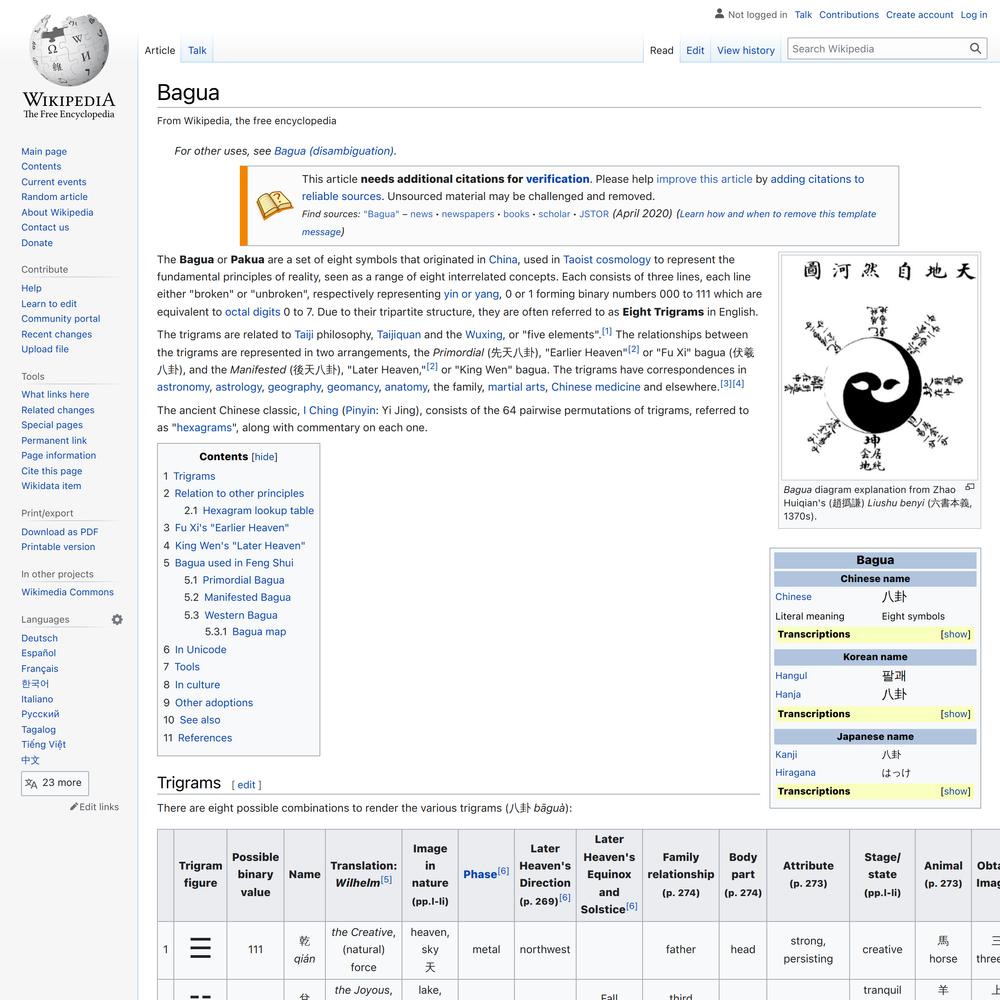This screenshot has height=1000, width=1000.
Task: Click the search magnifier icon
Action: click(974, 48)
